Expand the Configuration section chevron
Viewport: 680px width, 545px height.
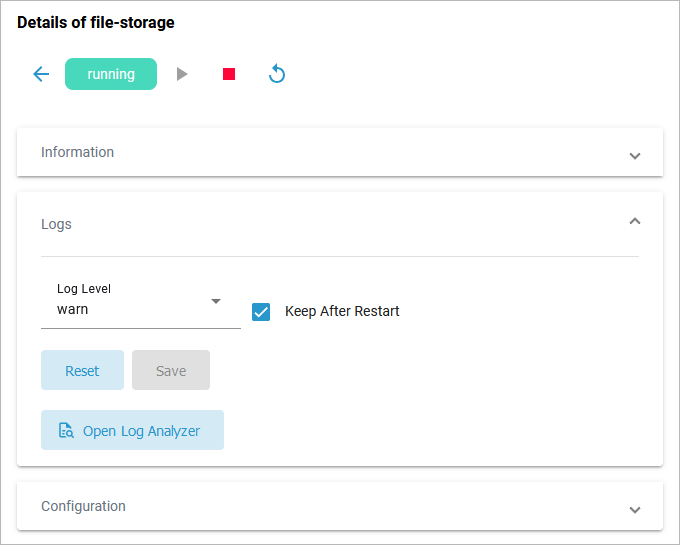point(634,510)
